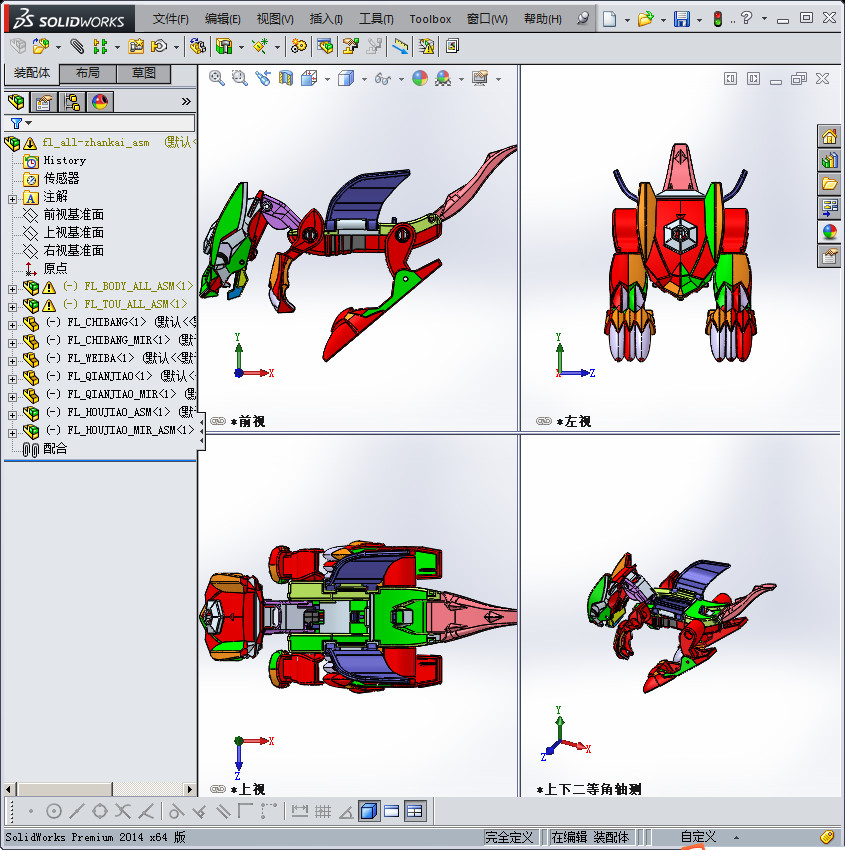Enable Section View

[286, 78]
